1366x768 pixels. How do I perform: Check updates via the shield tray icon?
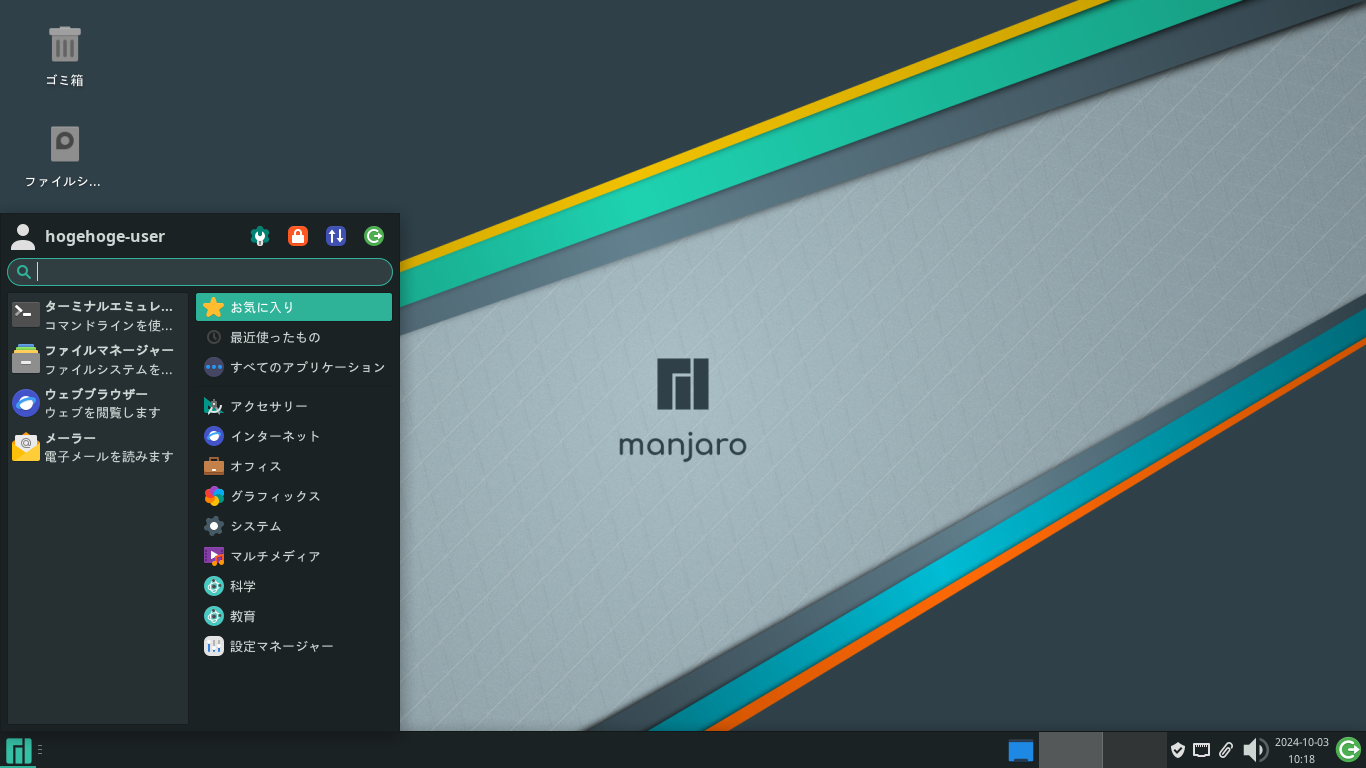1178,750
